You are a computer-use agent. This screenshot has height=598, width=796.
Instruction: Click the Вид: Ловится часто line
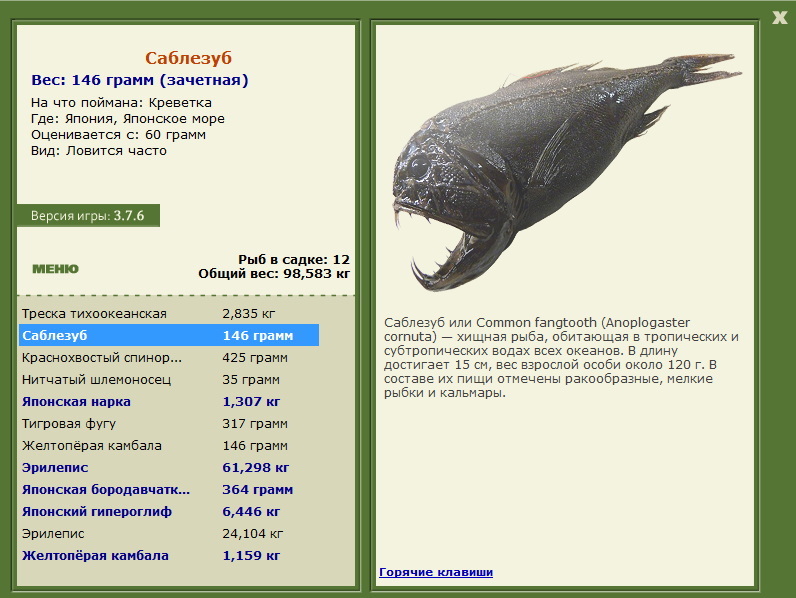point(99,151)
